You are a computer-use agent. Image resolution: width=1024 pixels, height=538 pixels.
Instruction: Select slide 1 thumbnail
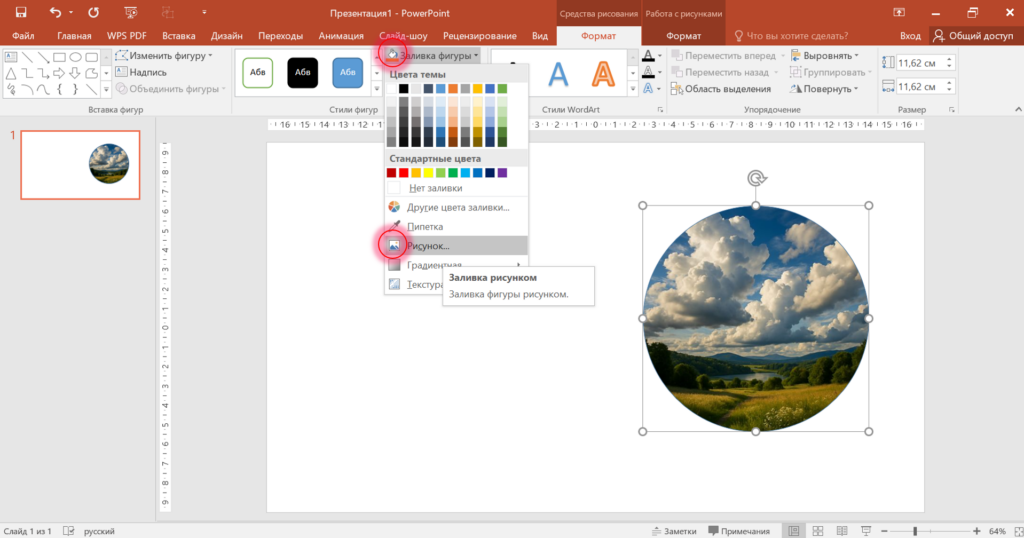[x=80, y=165]
